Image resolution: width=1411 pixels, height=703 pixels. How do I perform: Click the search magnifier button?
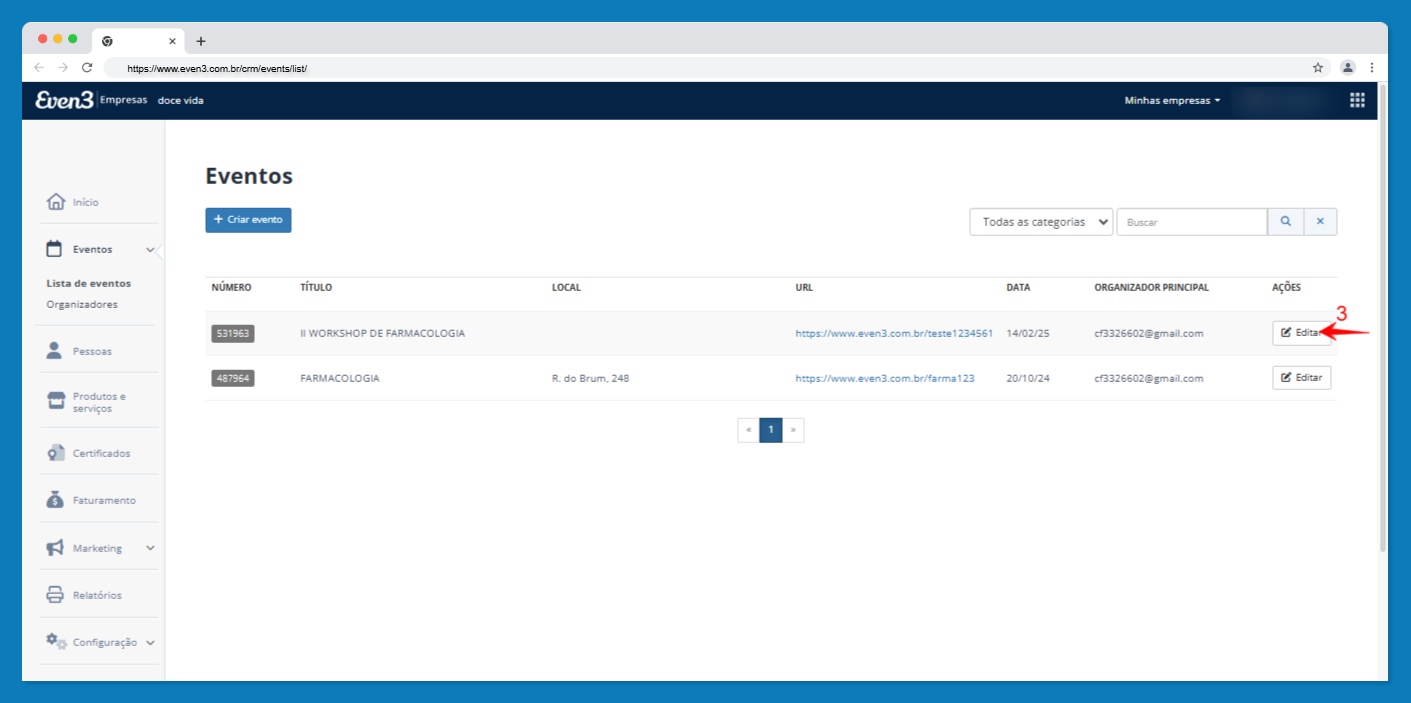click(1285, 222)
